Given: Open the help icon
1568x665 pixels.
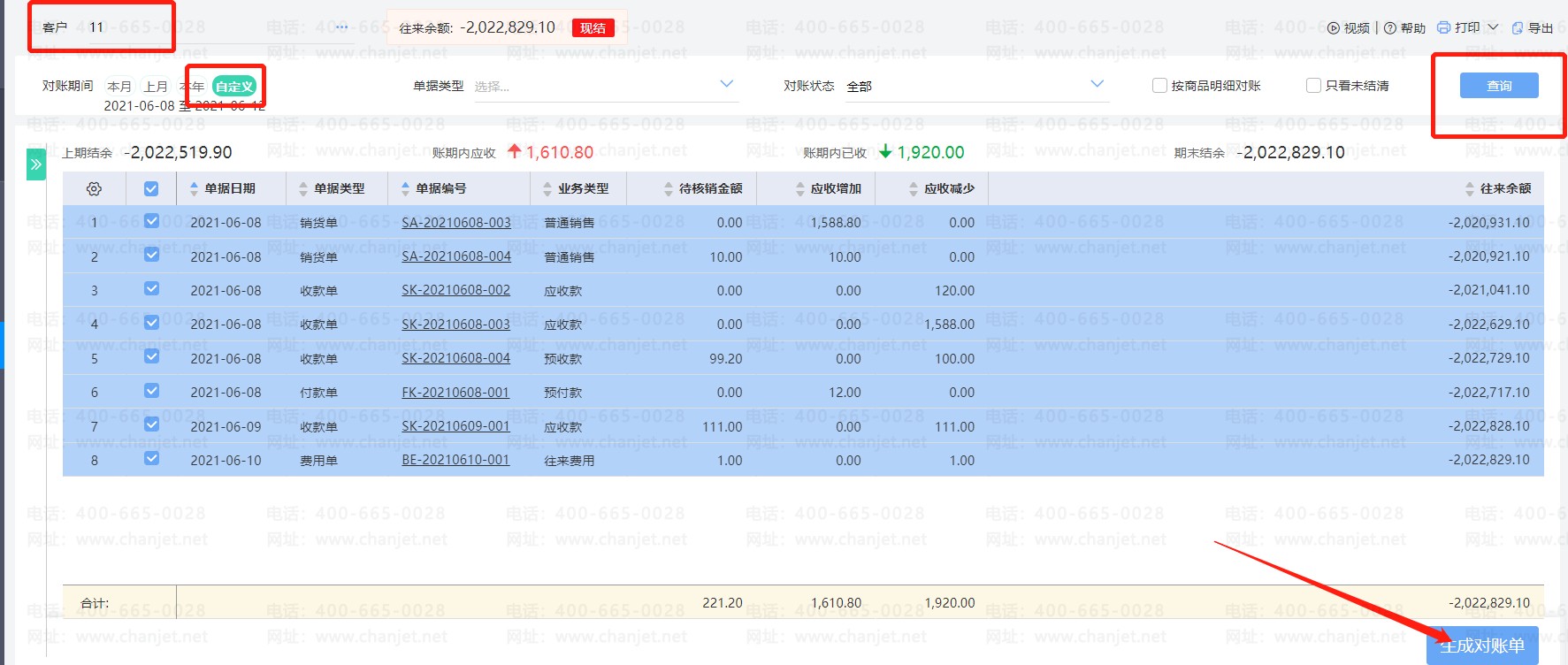Looking at the screenshot, I should pos(1390,28).
